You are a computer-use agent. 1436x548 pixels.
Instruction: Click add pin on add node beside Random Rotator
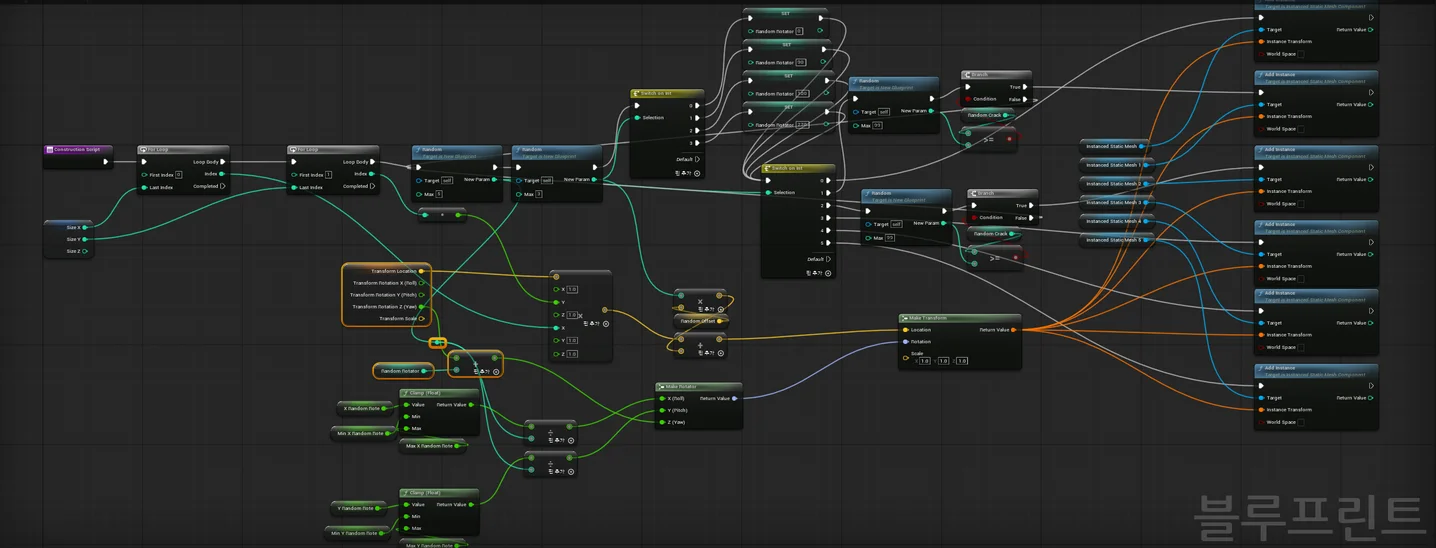[496, 371]
